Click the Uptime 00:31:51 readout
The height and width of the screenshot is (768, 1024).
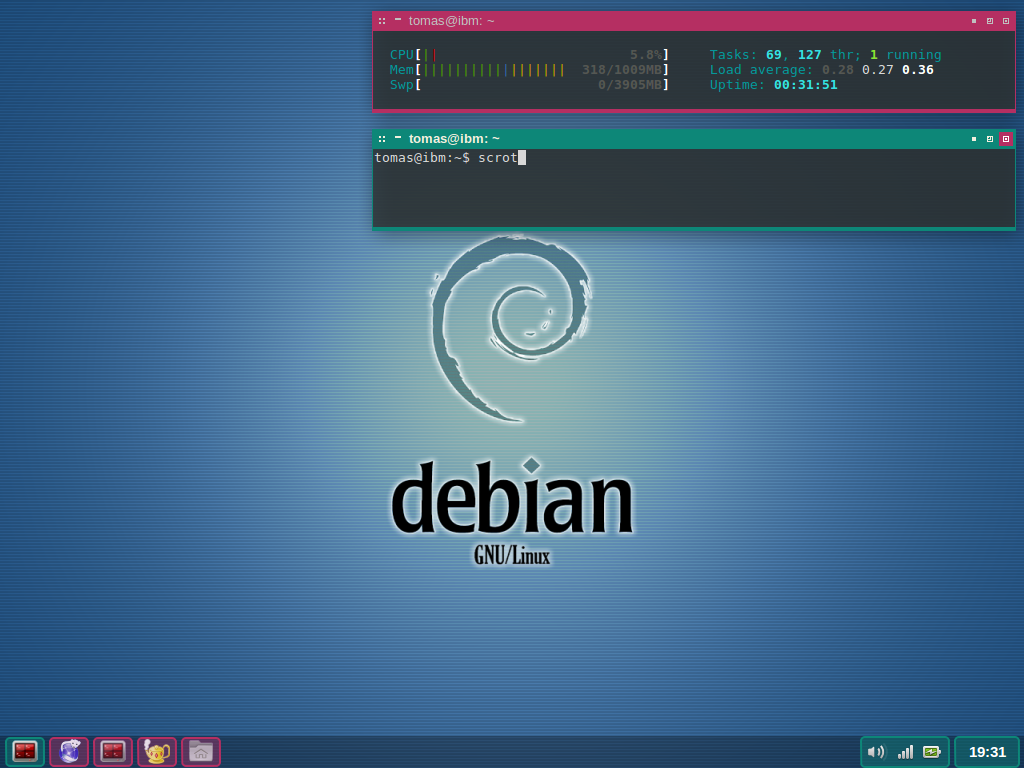773,85
